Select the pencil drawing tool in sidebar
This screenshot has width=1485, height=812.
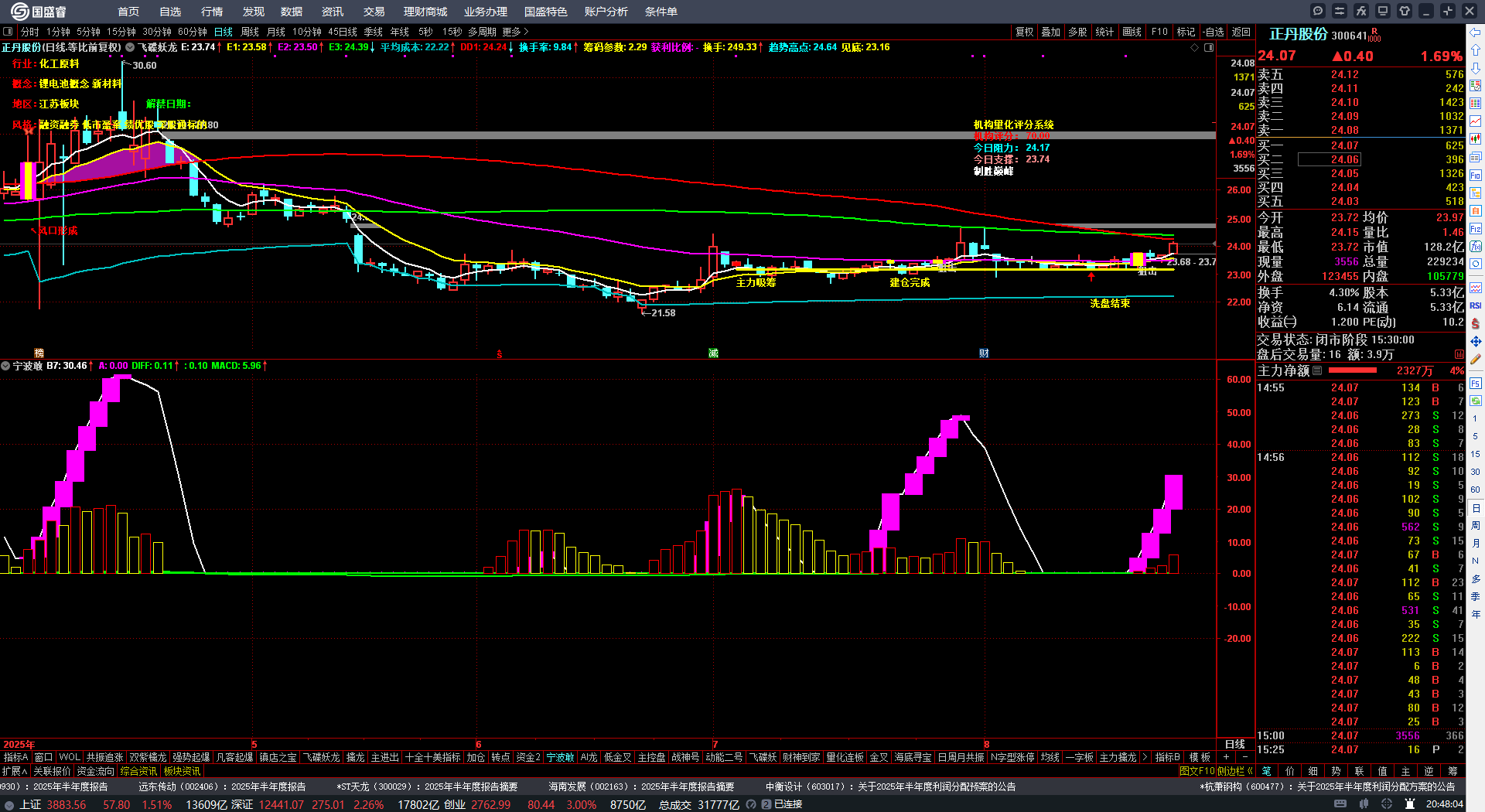[1476, 359]
